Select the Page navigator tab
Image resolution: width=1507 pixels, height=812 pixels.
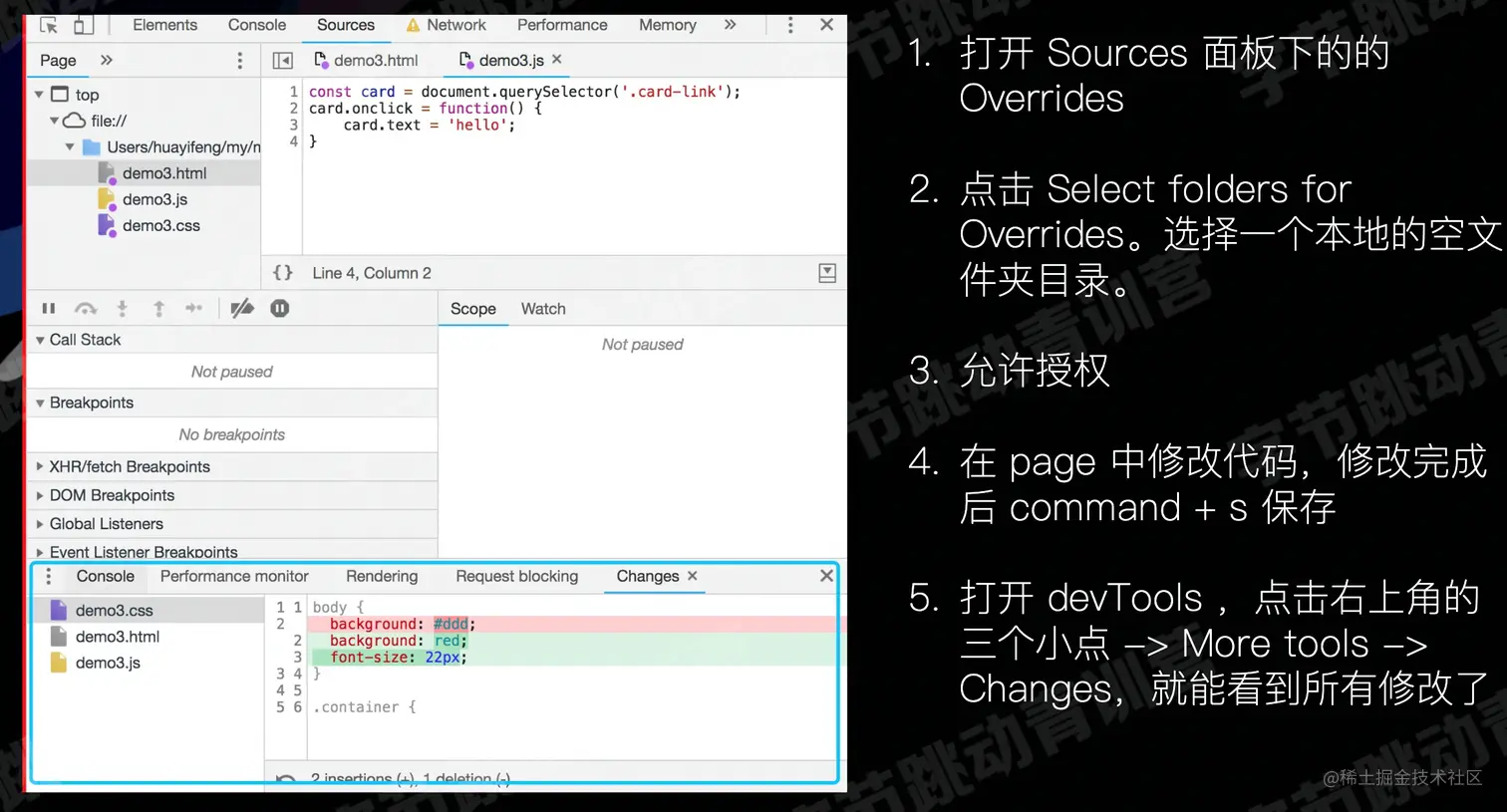58,60
